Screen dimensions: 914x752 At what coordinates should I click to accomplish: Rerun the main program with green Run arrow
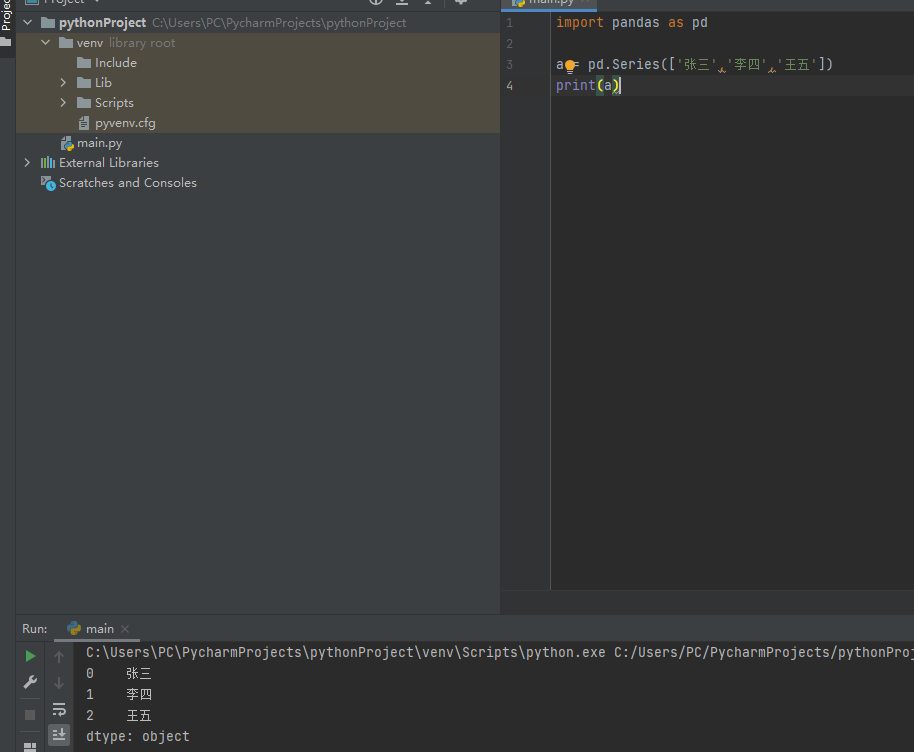point(29,656)
